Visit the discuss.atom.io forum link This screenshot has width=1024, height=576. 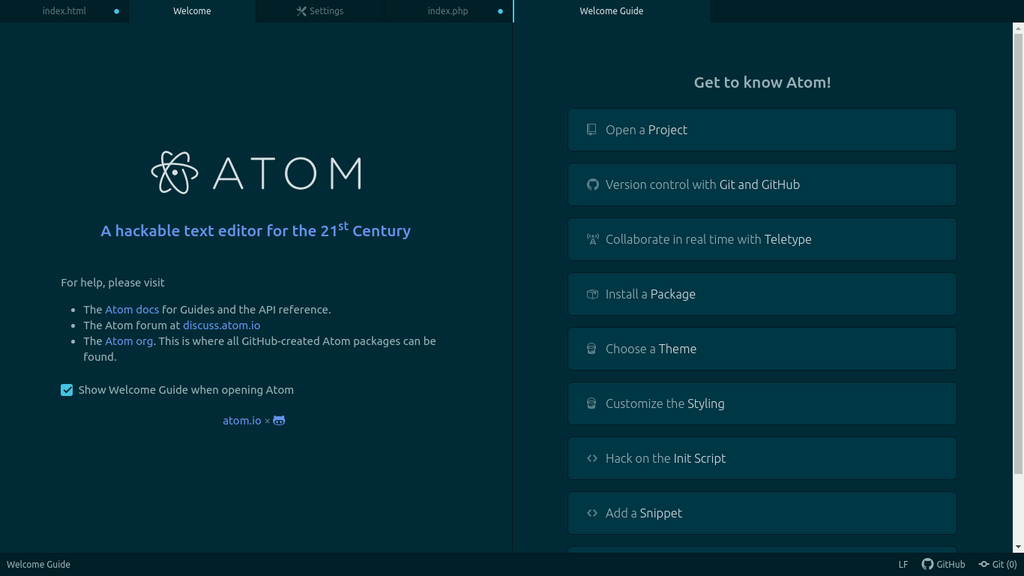click(221, 325)
